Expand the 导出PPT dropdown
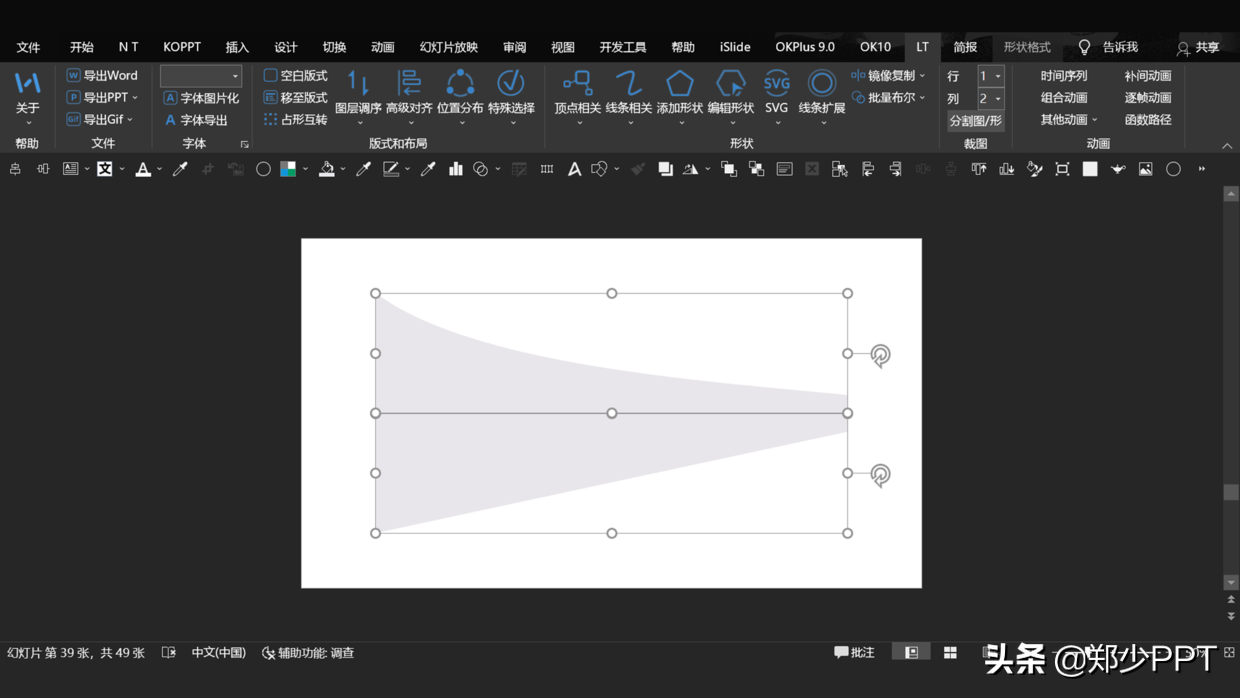1240x698 pixels. [135, 98]
